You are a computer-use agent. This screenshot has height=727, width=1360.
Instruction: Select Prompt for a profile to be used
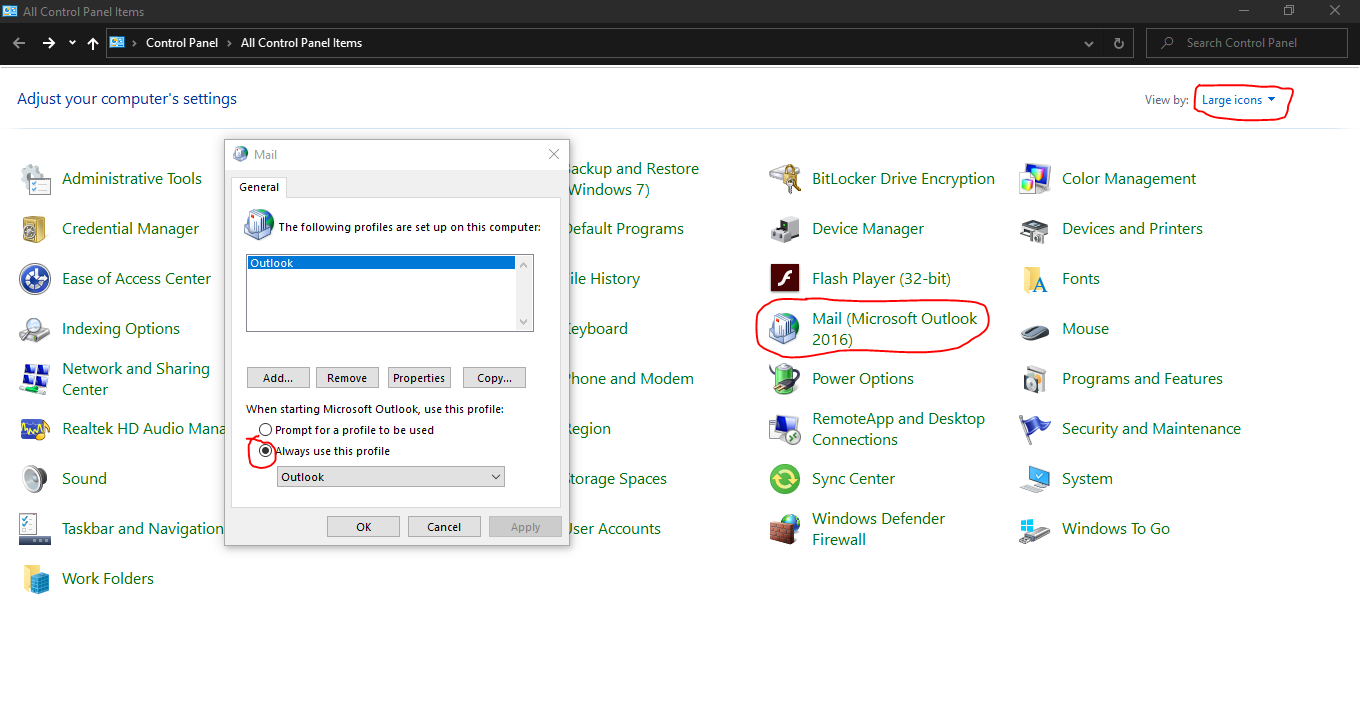coord(265,430)
